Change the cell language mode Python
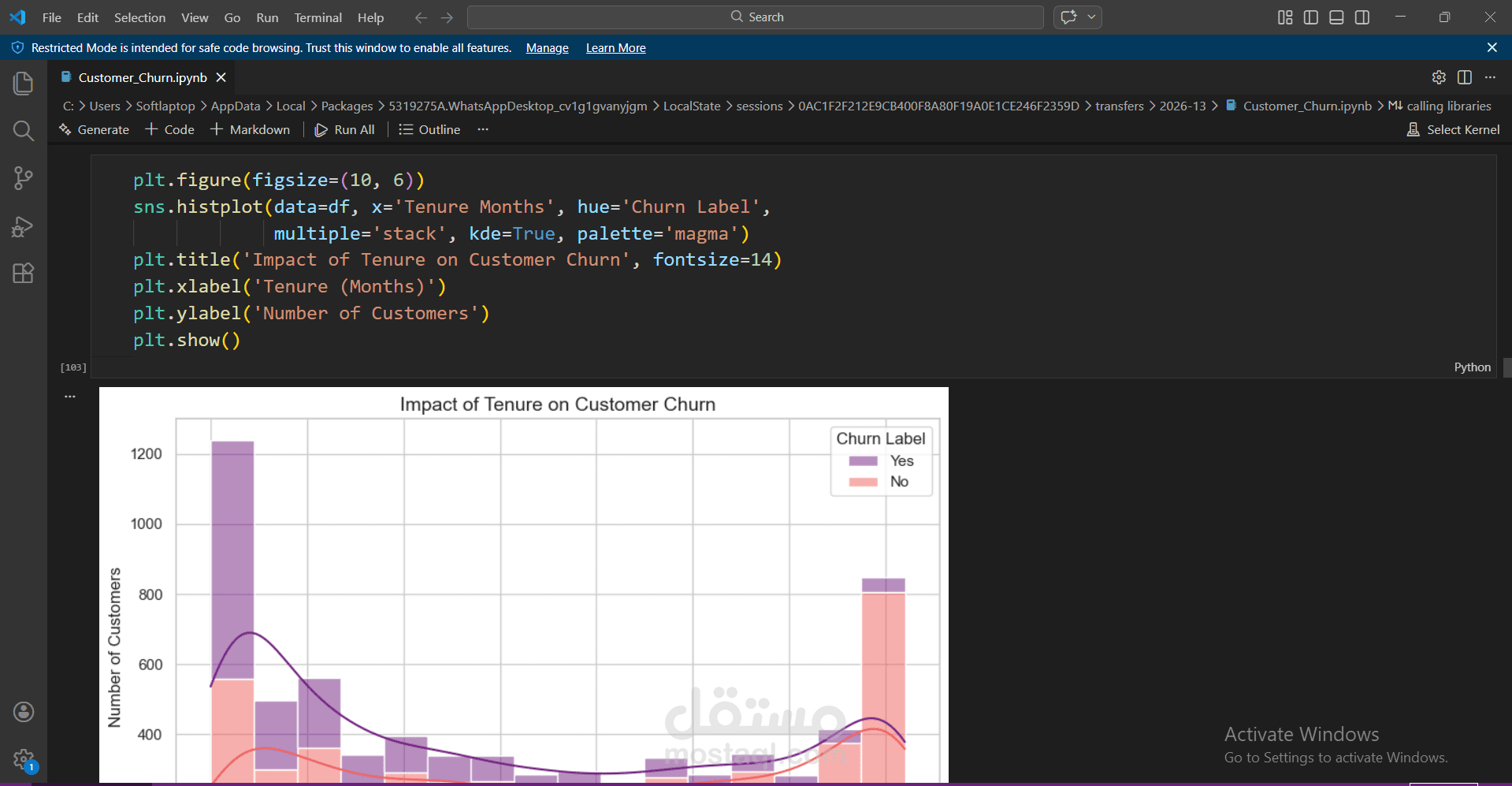The height and width of the screenshot is (786, 1512). click(1473, 367)
